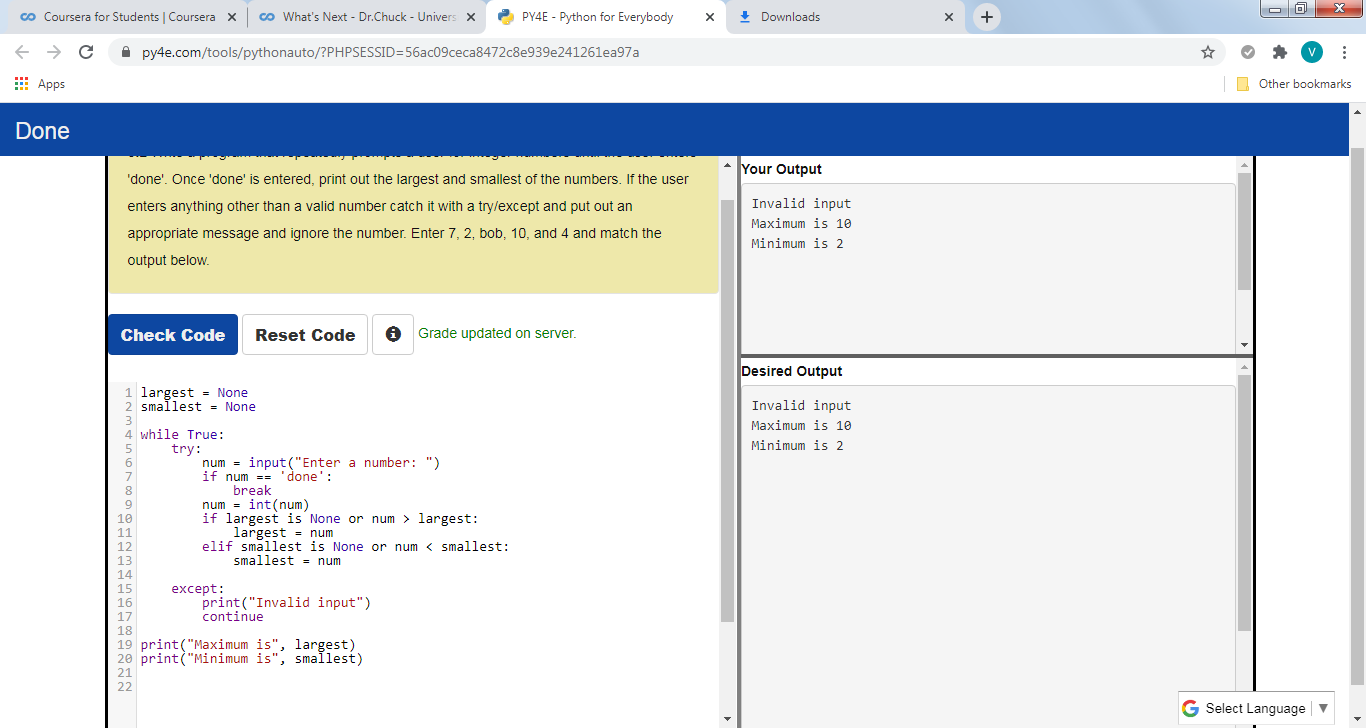Click code line 'largest = None'

click(194, 392)
